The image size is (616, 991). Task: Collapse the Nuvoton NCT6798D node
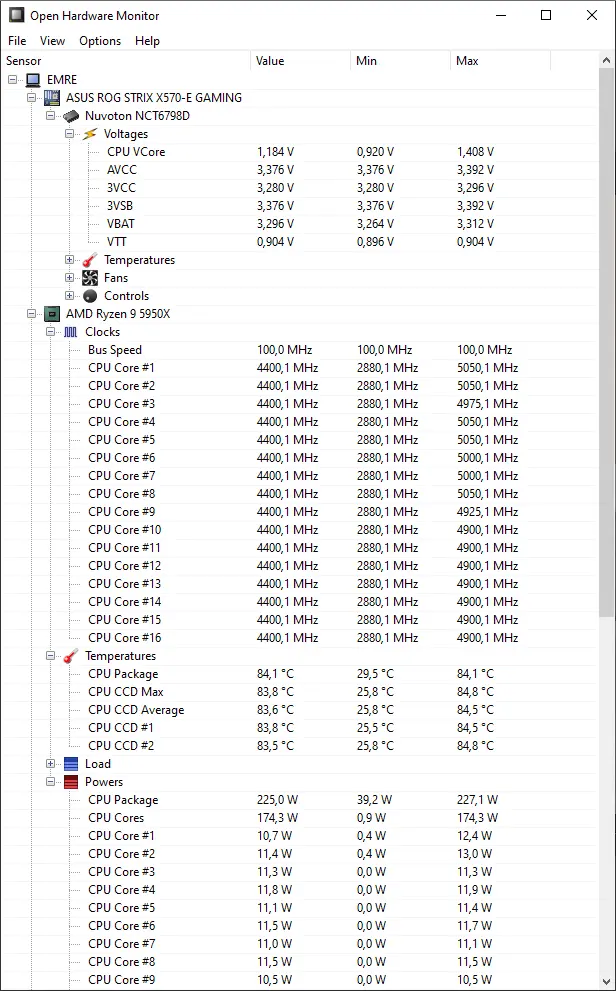pos(51,116)
